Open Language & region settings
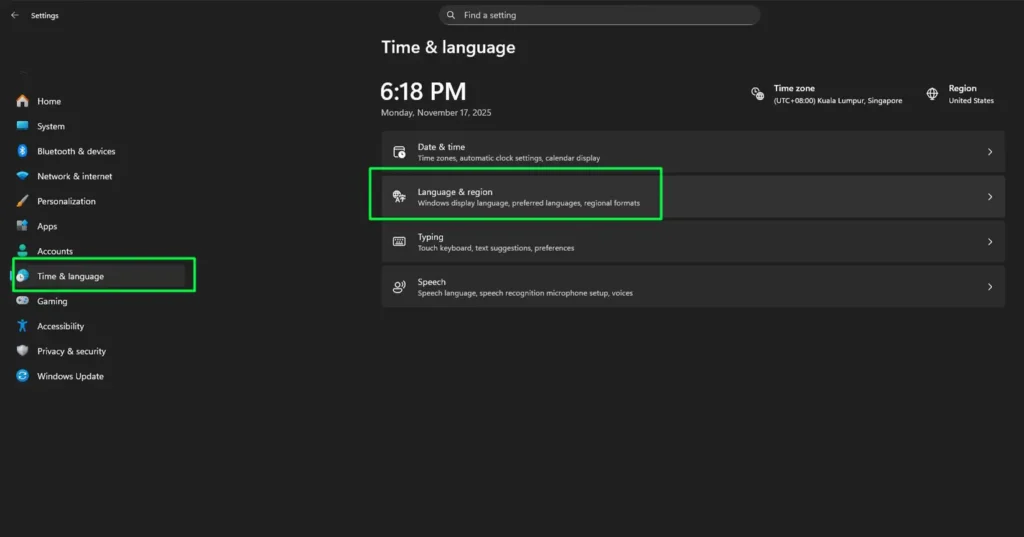1024x537 pixels. click(x=693, y=197)
